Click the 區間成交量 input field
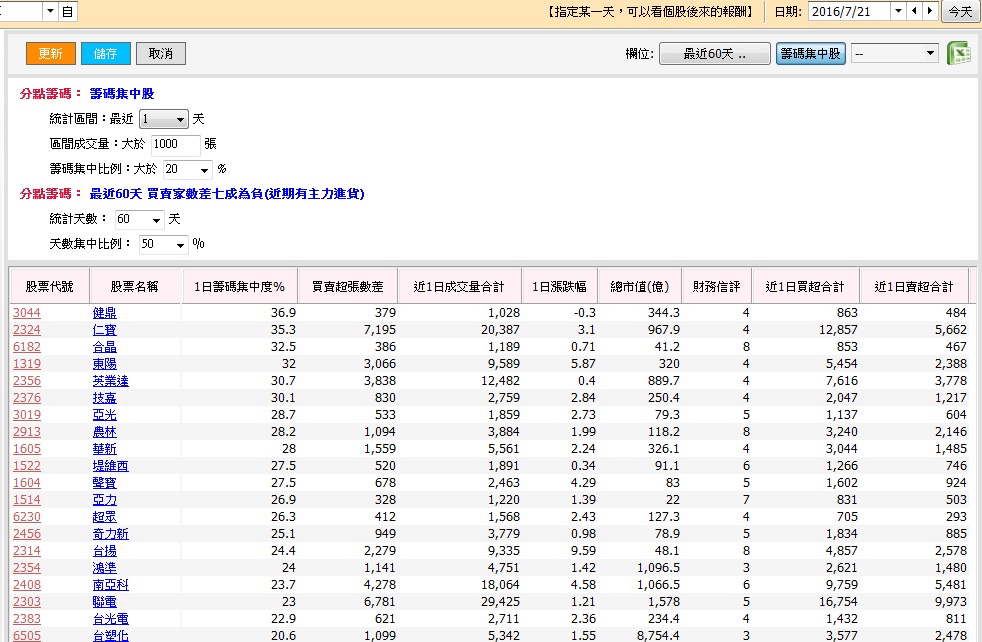Image resolution: width=982 pixels, height=642 pixels. [177, 144]
